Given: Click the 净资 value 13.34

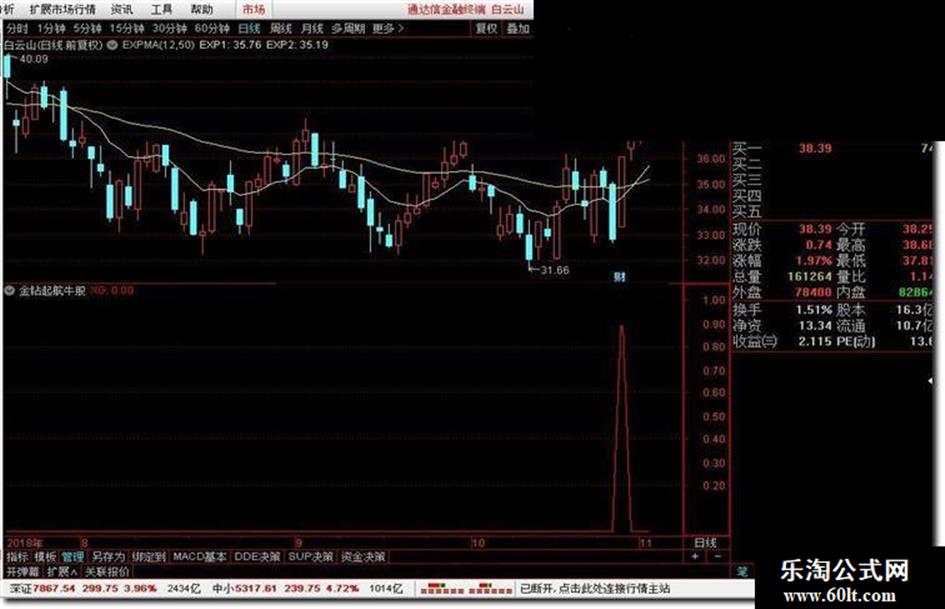Looking at the screenshot, I should 815,326.
